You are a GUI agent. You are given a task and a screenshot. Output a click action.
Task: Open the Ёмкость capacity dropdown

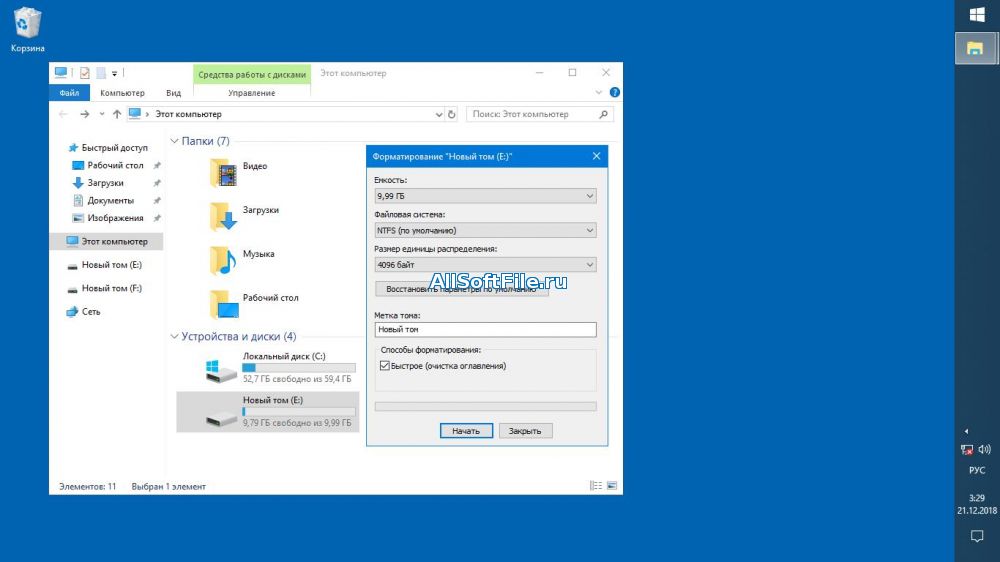485,196
